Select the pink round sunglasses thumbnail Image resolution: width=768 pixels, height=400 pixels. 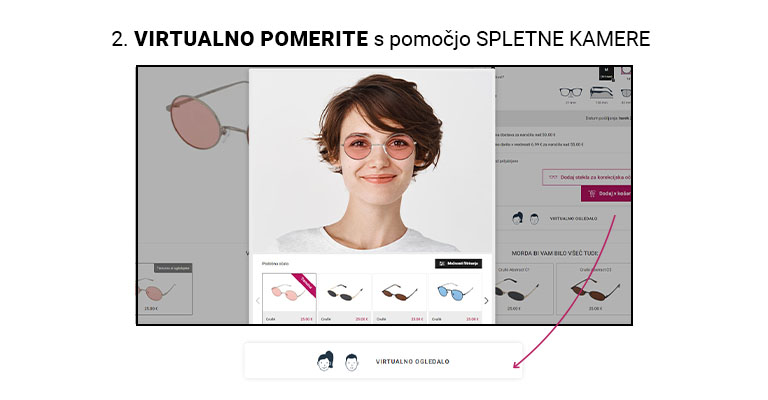[289, 298]
